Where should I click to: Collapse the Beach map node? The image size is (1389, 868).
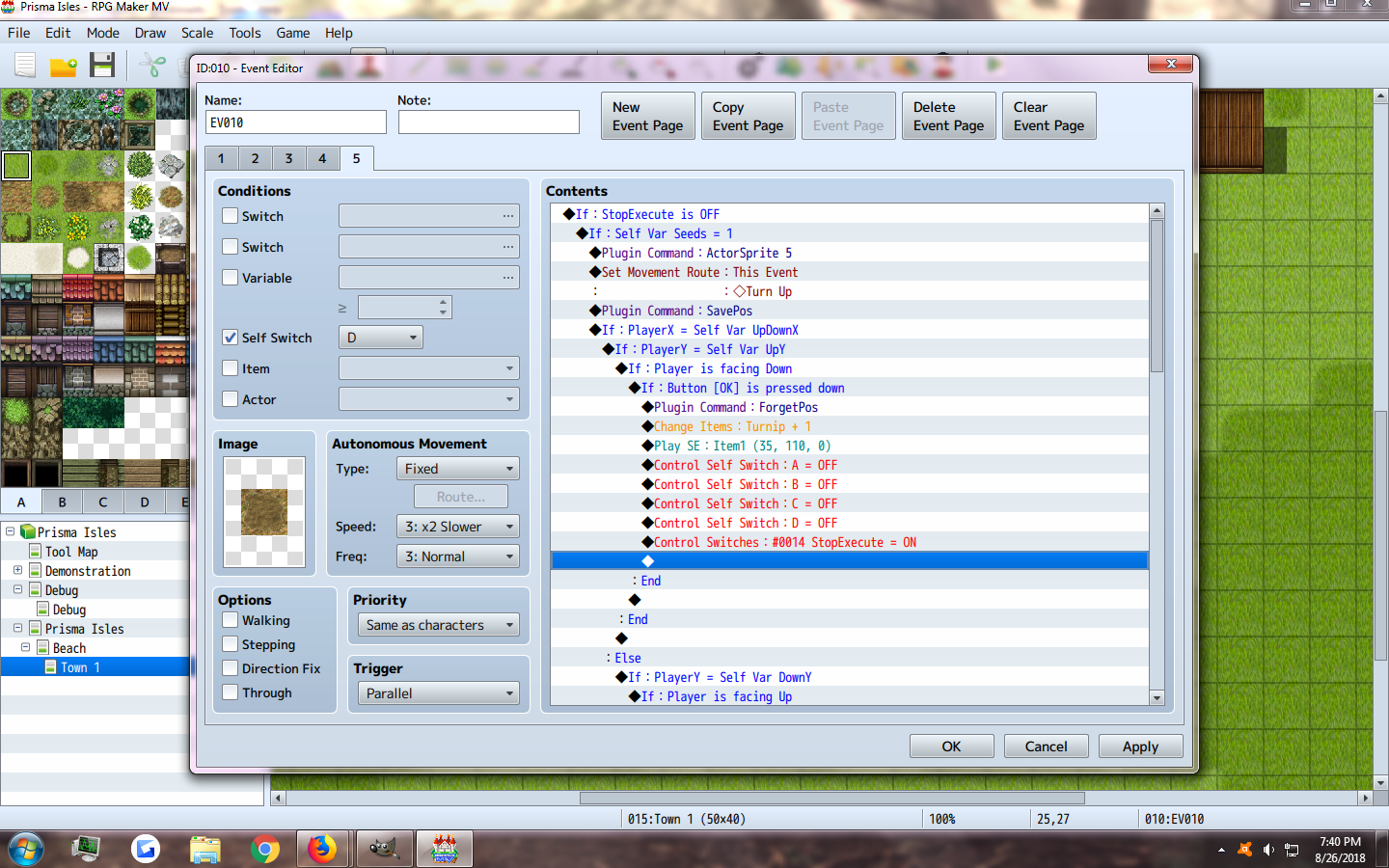click(25, 647)
